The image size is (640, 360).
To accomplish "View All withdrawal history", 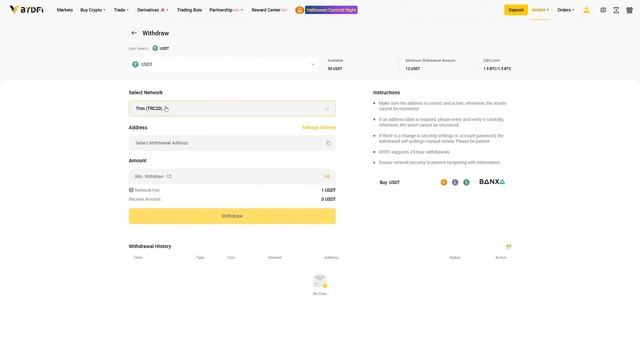I will coord(508,246).
